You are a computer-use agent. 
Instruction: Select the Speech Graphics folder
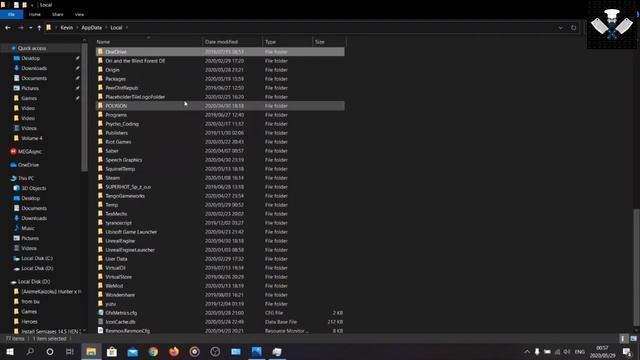coord(220,160)
